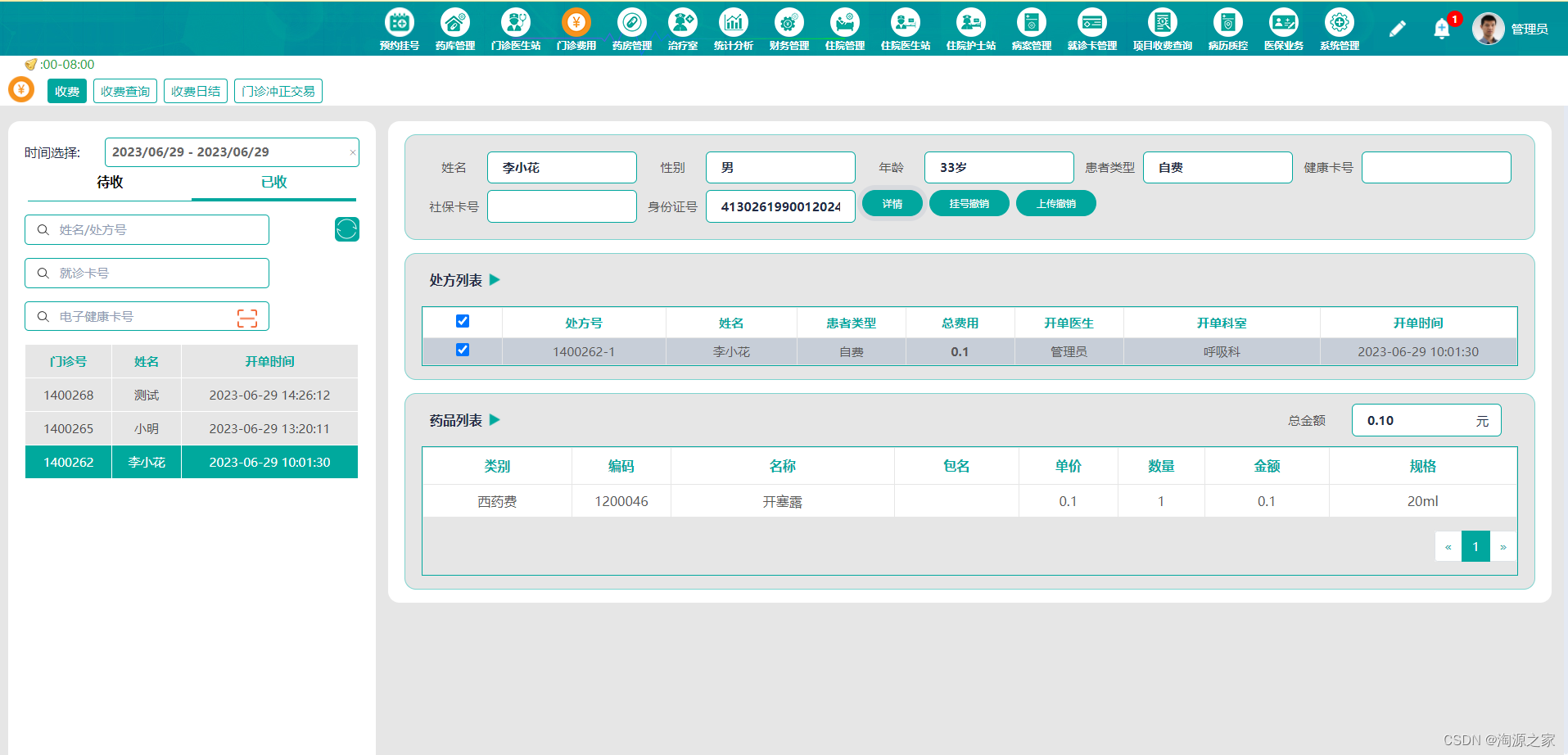Focus the 姓名/处方号 search field
Viewport: 1568px width, 755px height.
(x=147, y=229)
